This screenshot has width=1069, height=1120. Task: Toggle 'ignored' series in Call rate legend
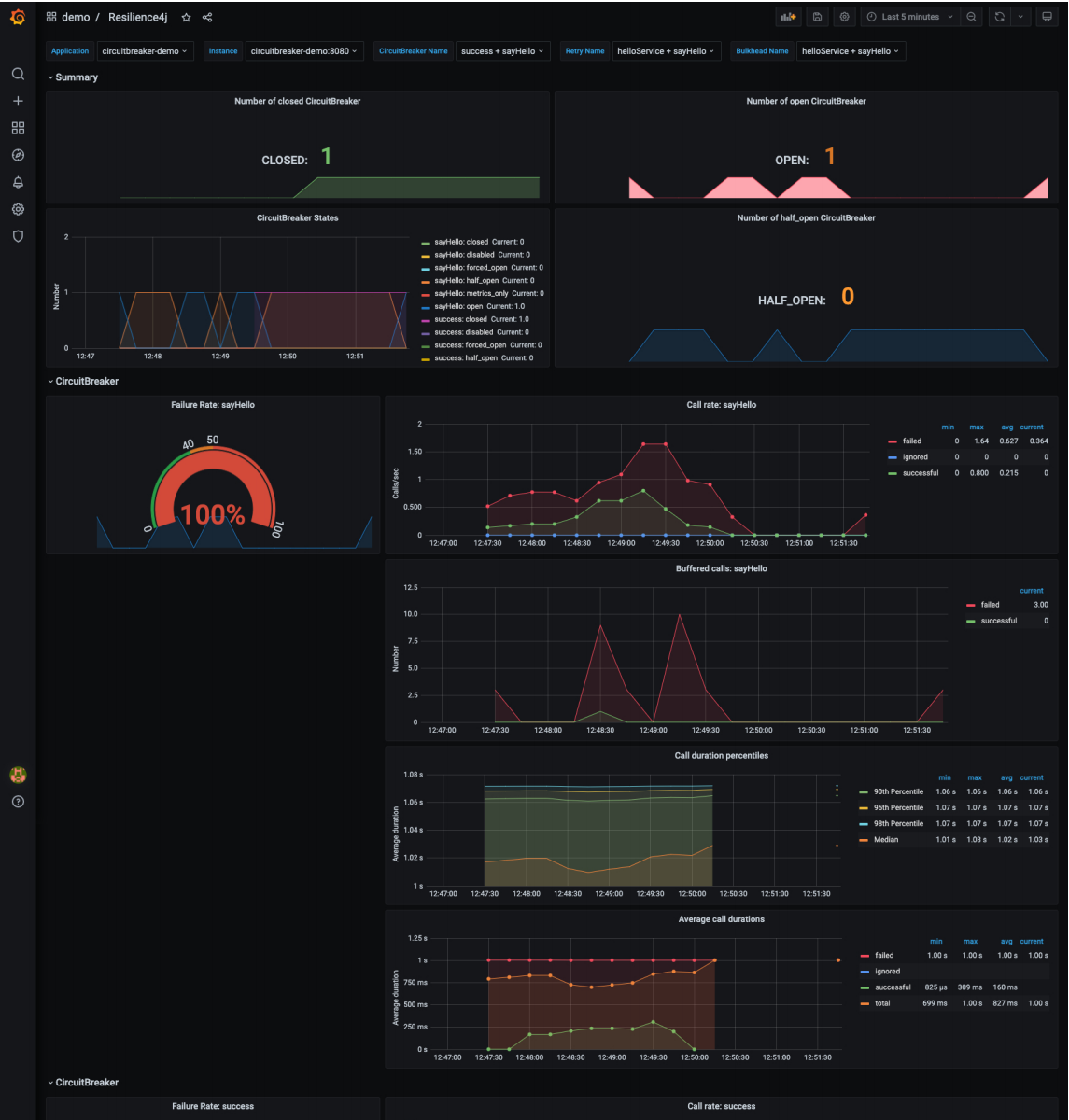click(915, 457)
